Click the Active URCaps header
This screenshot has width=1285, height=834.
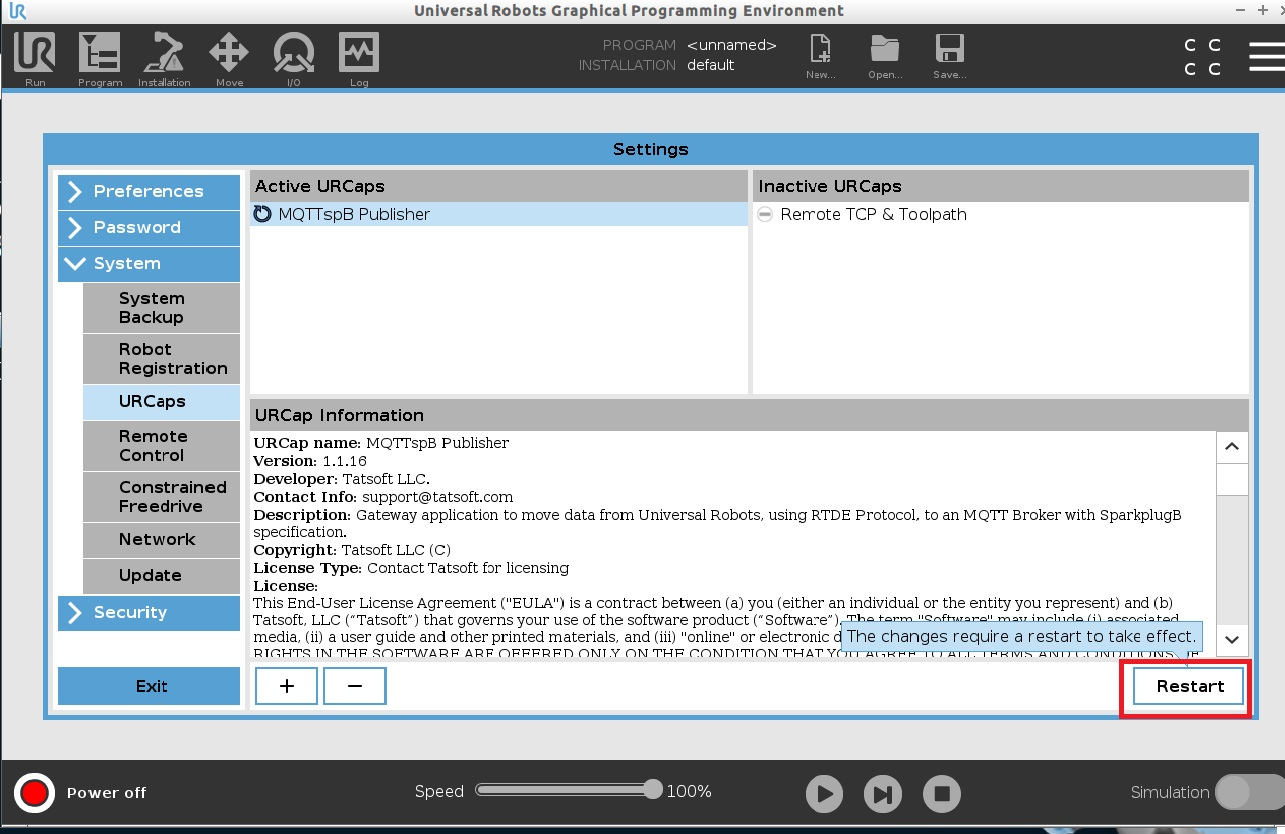(x=499, y=186)
